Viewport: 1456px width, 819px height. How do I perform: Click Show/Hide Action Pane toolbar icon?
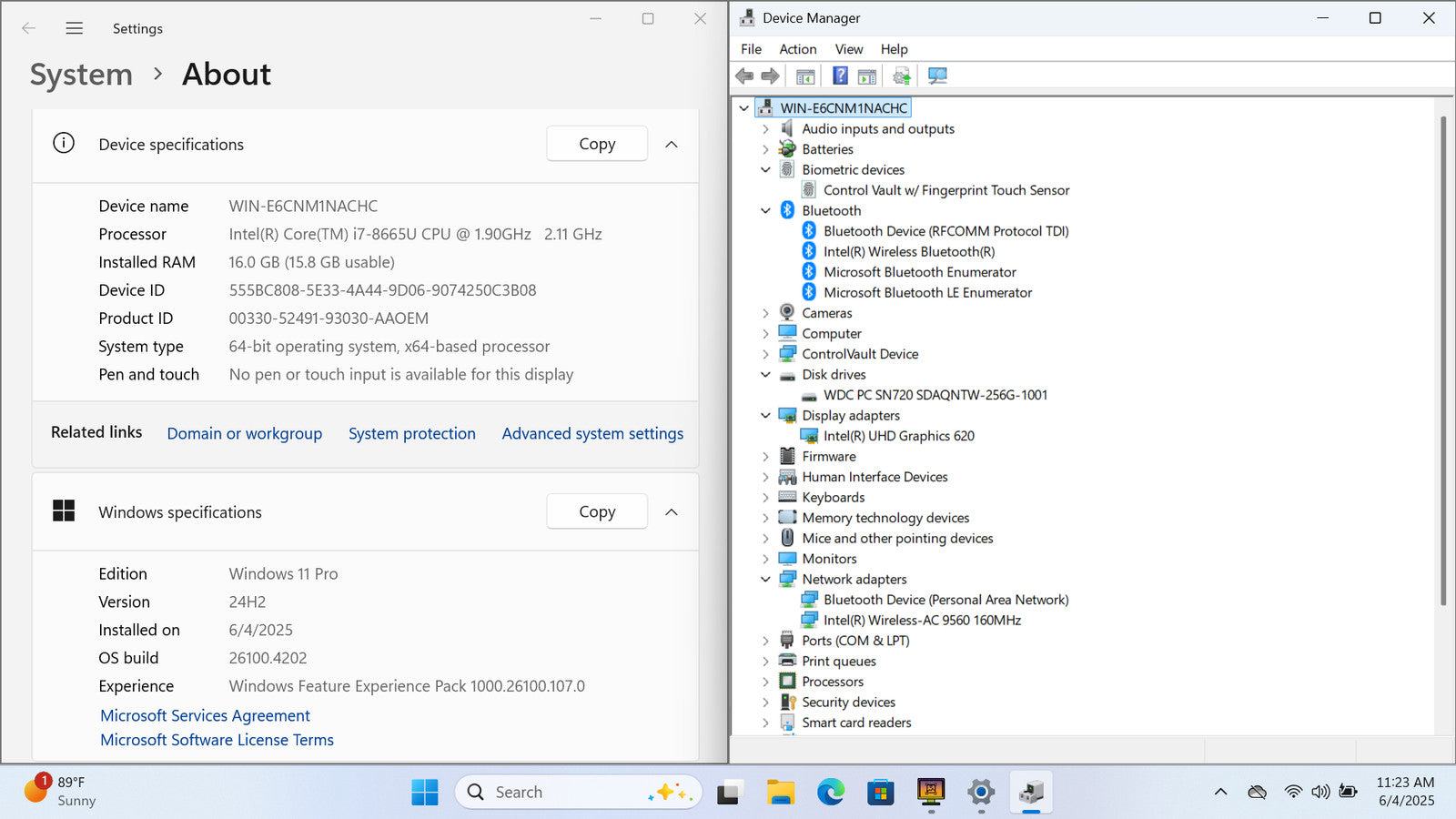click(867, 76)
